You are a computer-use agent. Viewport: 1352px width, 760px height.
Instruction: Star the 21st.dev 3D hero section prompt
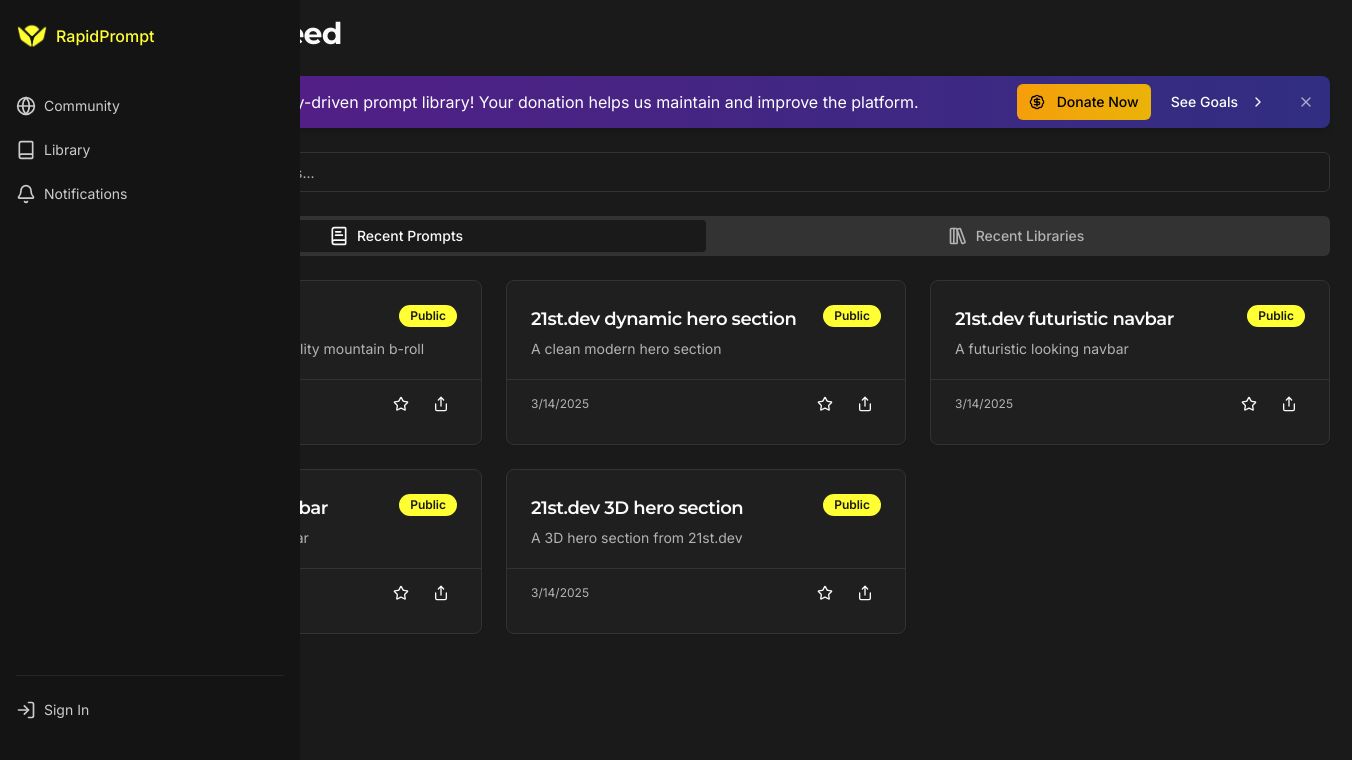(825, 593)
